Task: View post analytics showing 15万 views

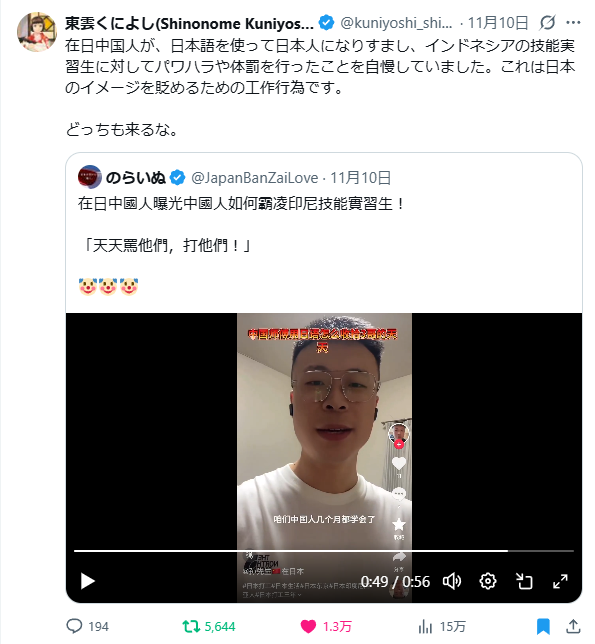Action: point(425,626)
